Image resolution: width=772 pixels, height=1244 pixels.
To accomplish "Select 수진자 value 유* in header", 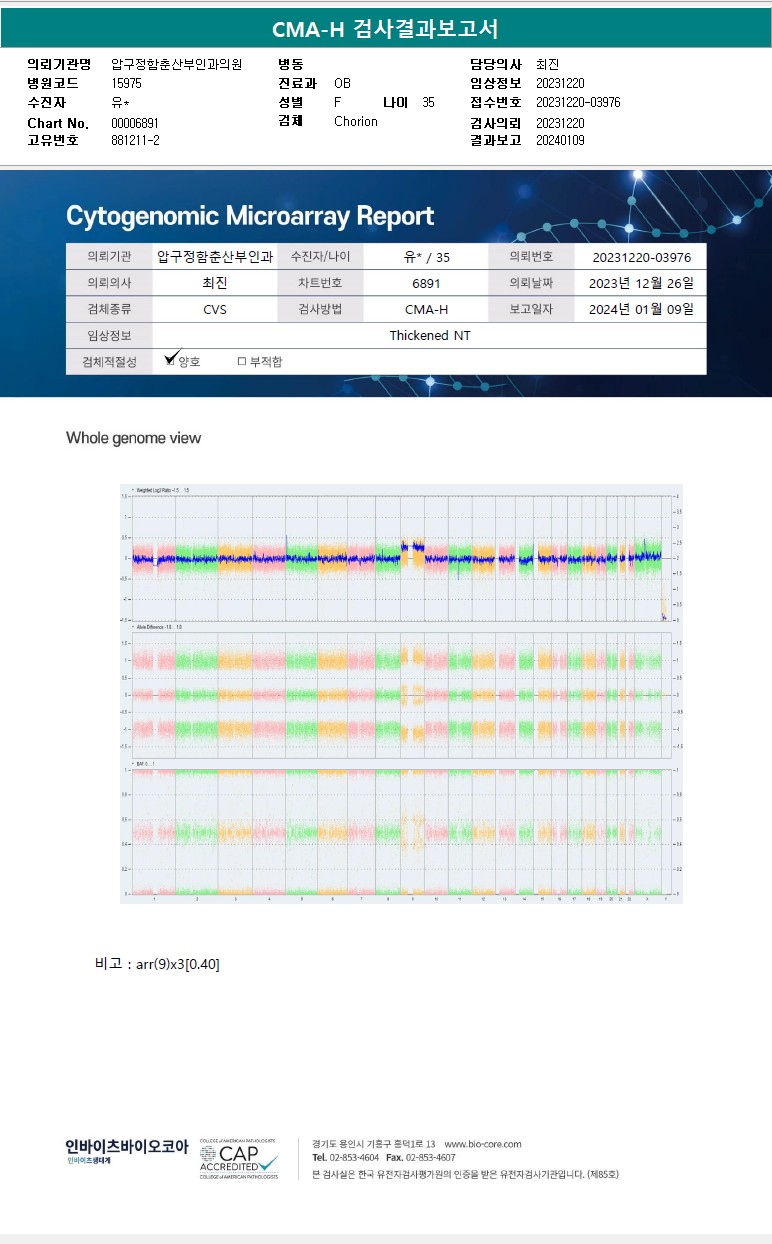I will click(x=120, y=102).
